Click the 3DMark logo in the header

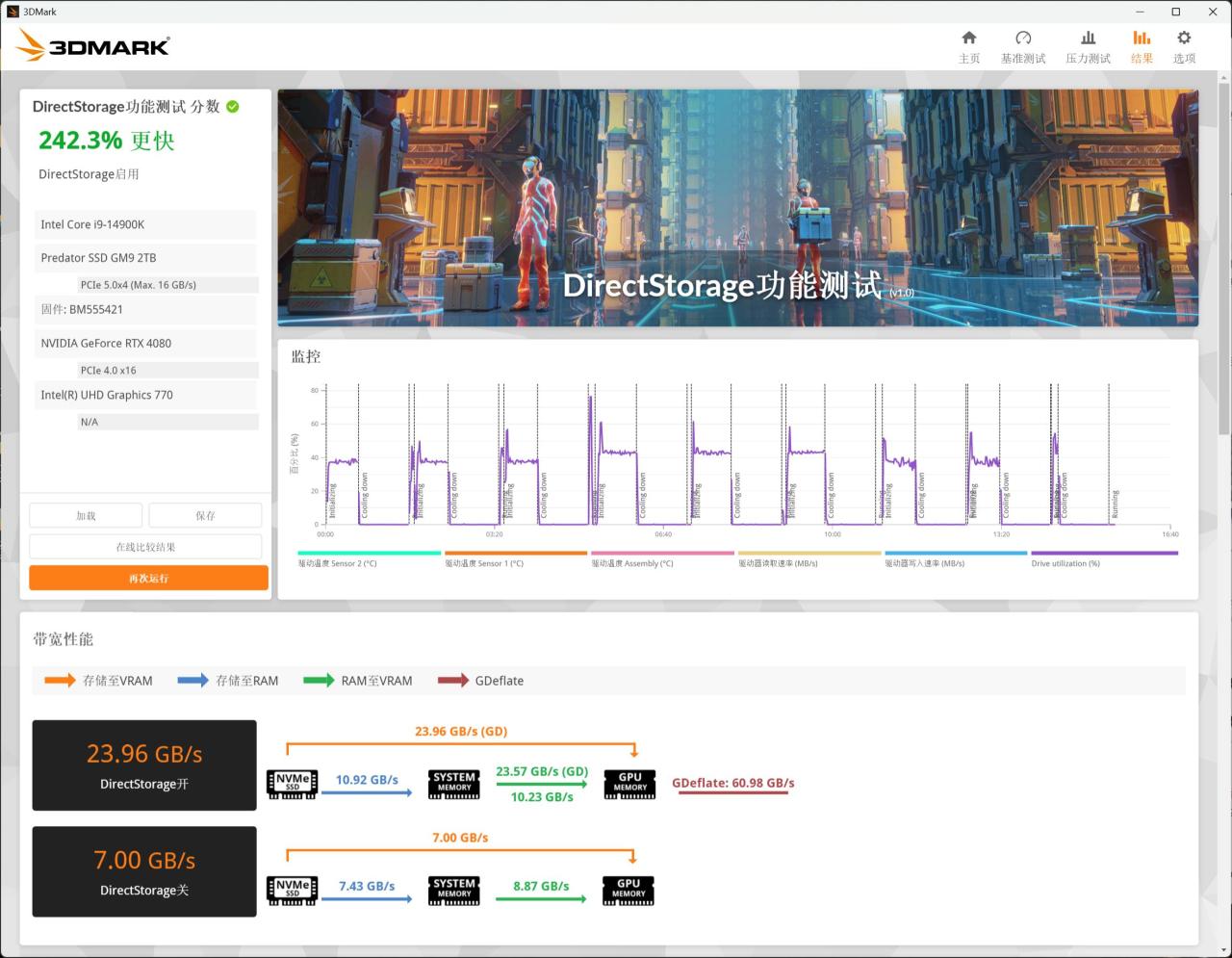click(x=93, y=45)
